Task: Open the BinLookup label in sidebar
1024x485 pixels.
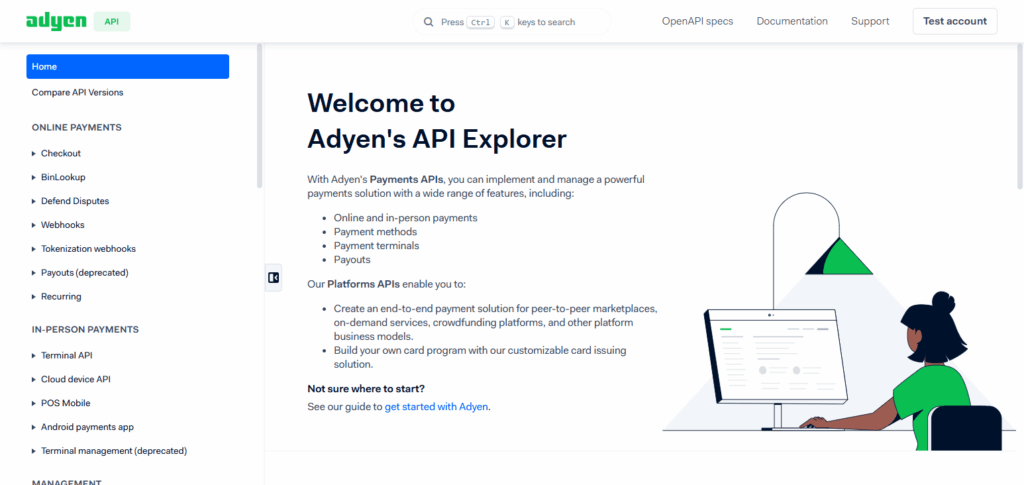Action: [63, 178]
